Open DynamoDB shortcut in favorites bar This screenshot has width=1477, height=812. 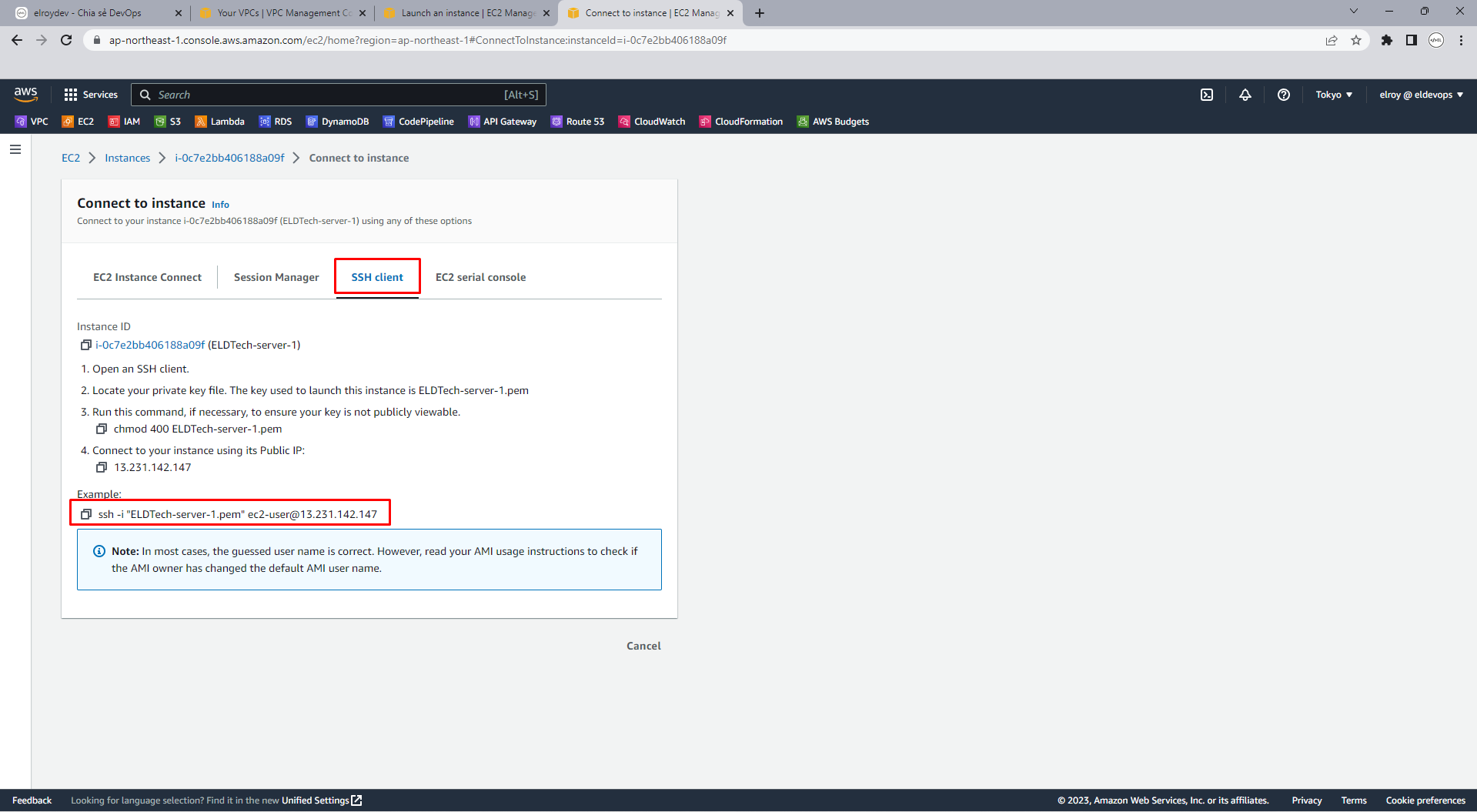pos(337,122)
